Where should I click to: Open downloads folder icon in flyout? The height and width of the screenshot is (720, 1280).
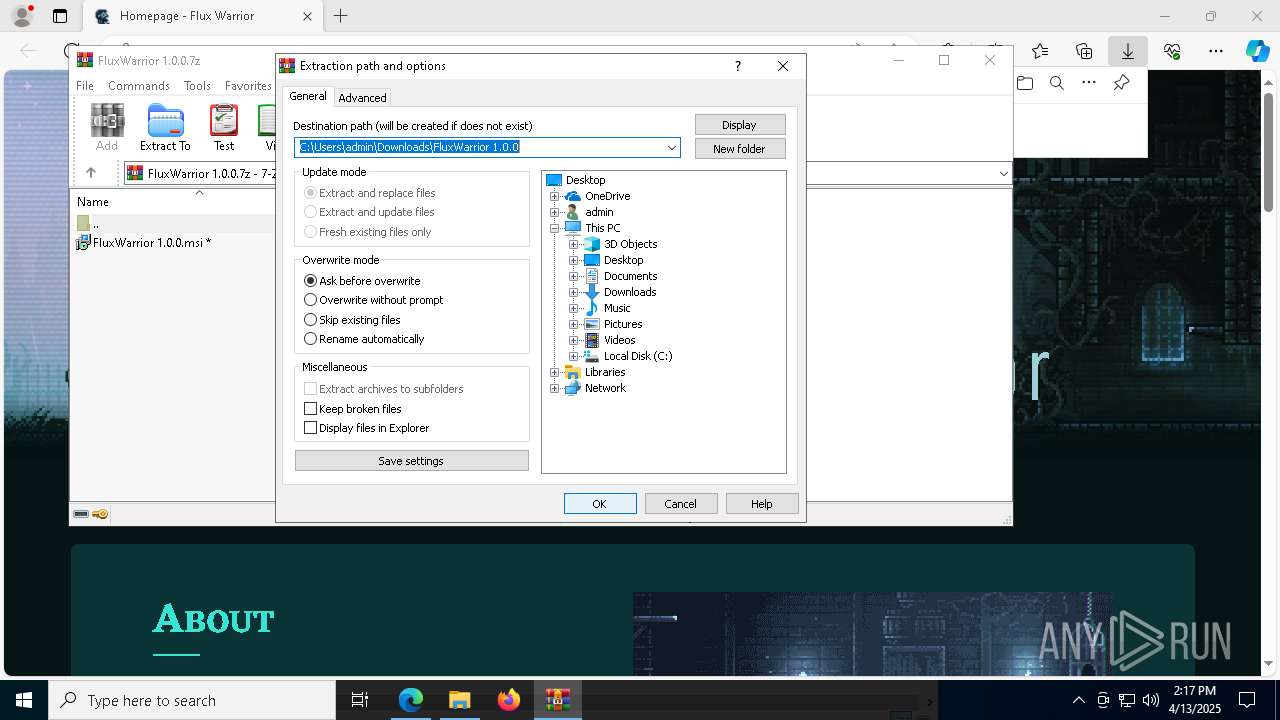[x=1025, y=83]
